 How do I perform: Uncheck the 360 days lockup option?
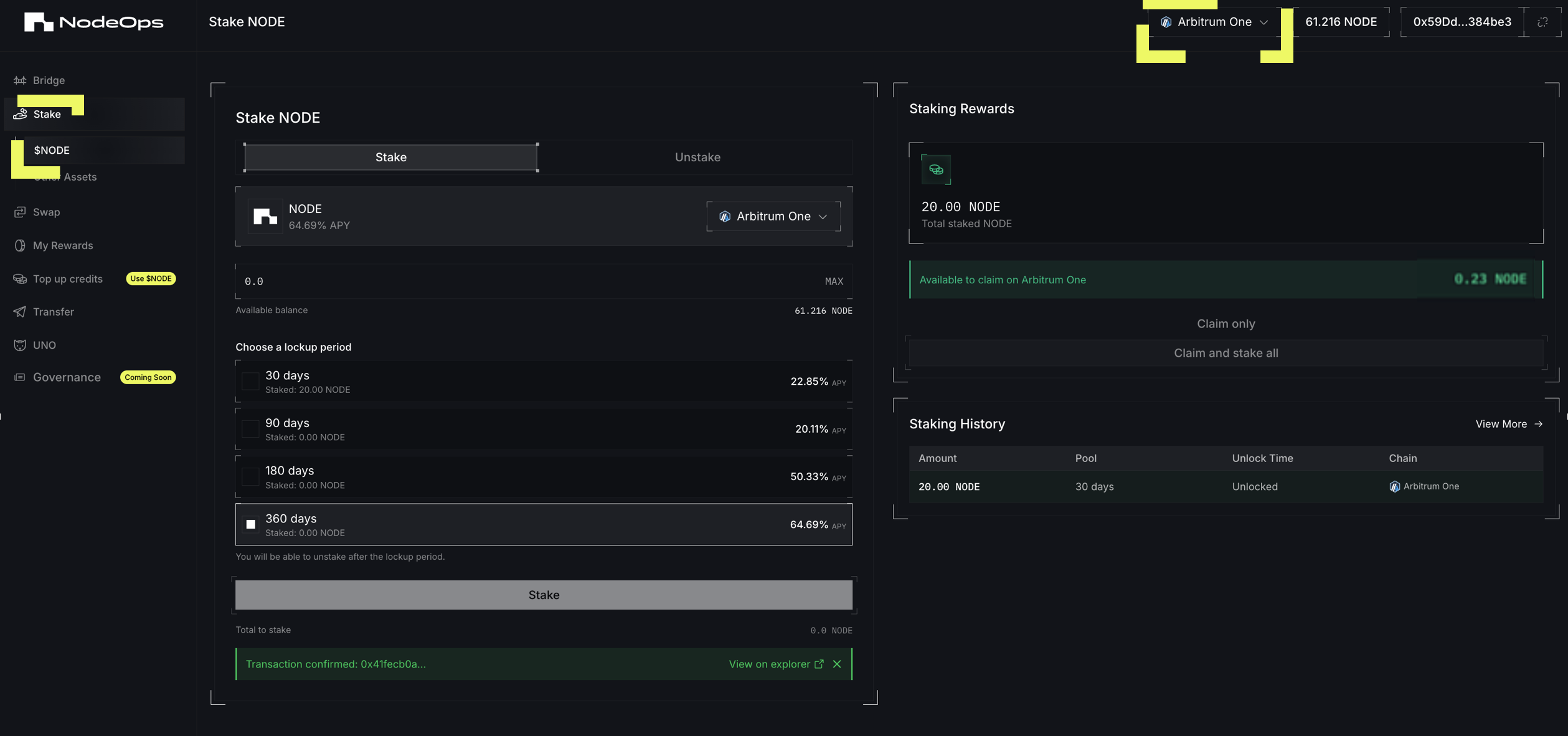click(250, 524)
